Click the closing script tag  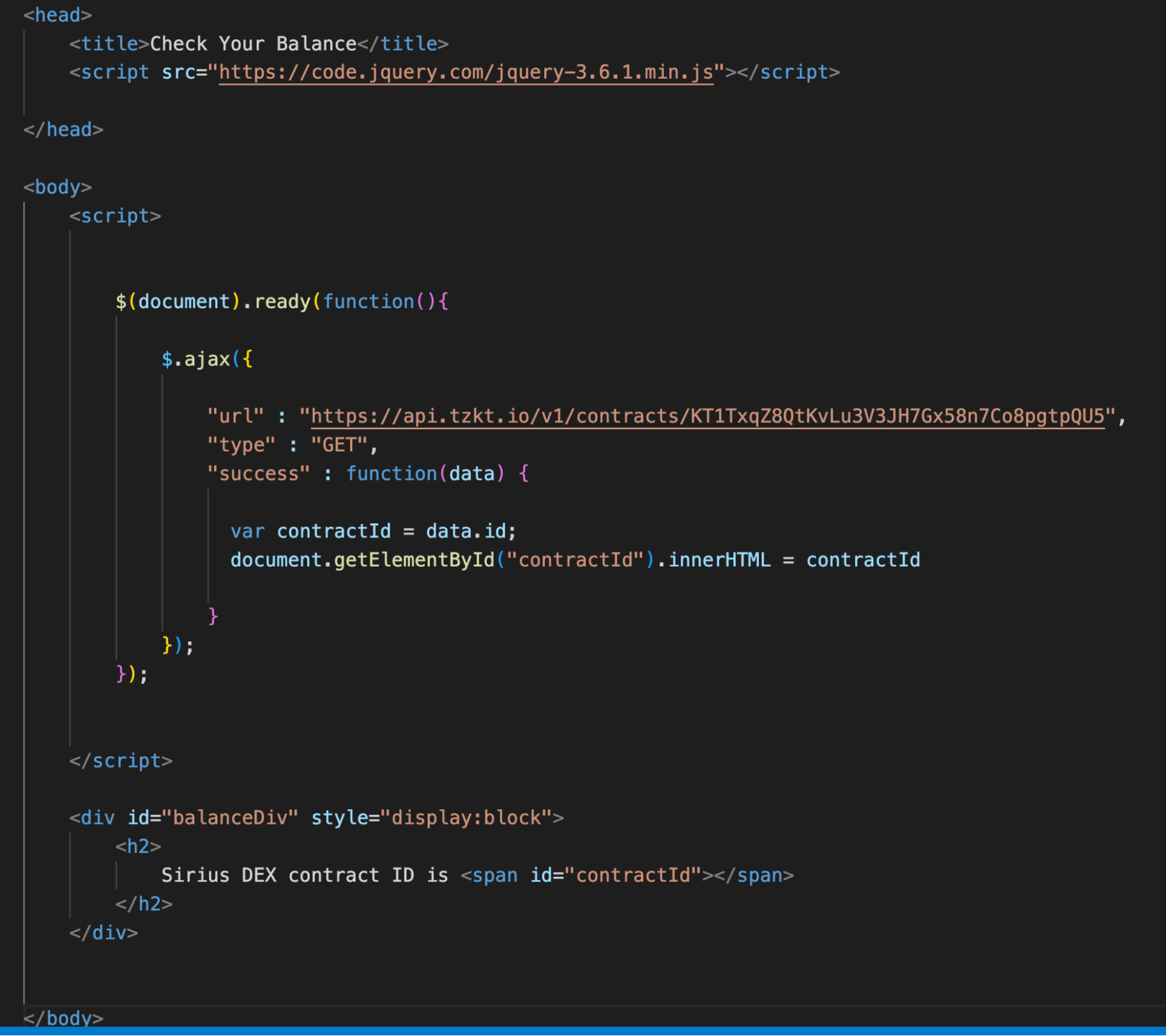[x=121, y=761]
